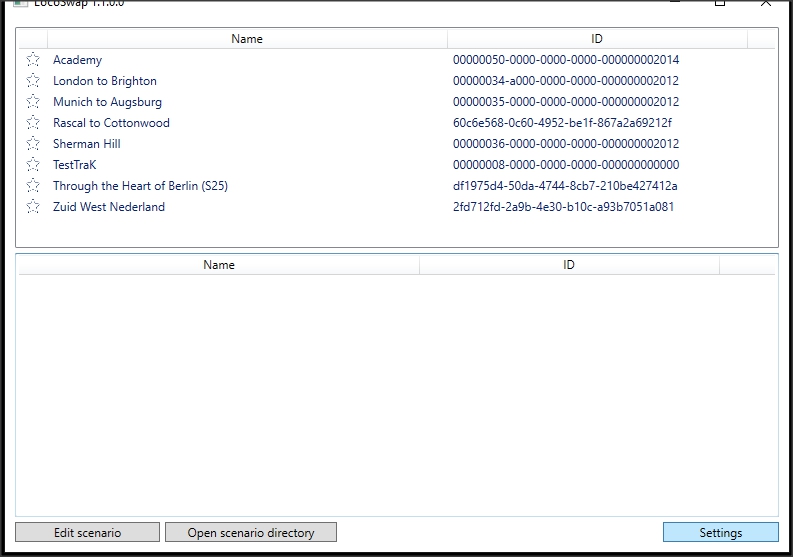Sort routes by the ID column header

pyautogui.click(x=597, y=39)
